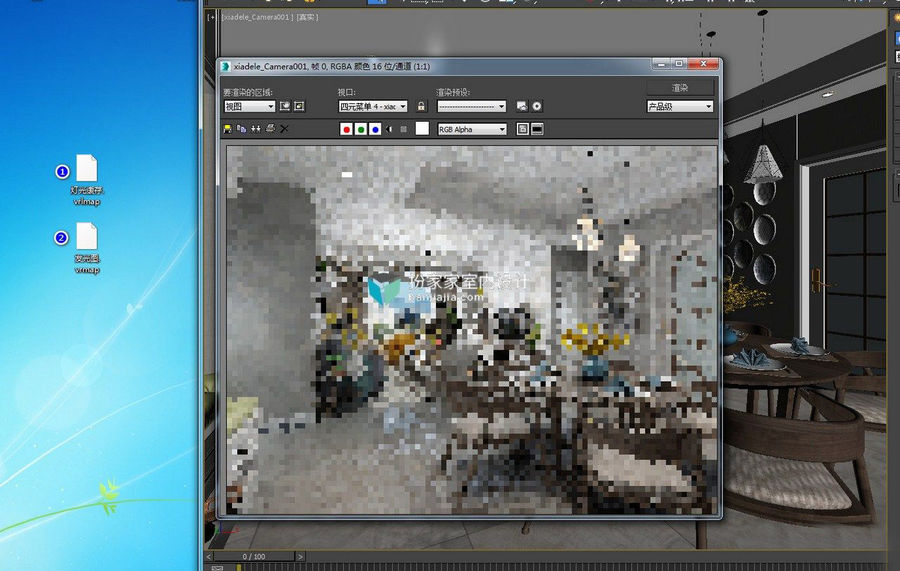Click the render window title bar app icon
Image resolution: width=900 pixels, height=571 pixels.
point(226,67)
